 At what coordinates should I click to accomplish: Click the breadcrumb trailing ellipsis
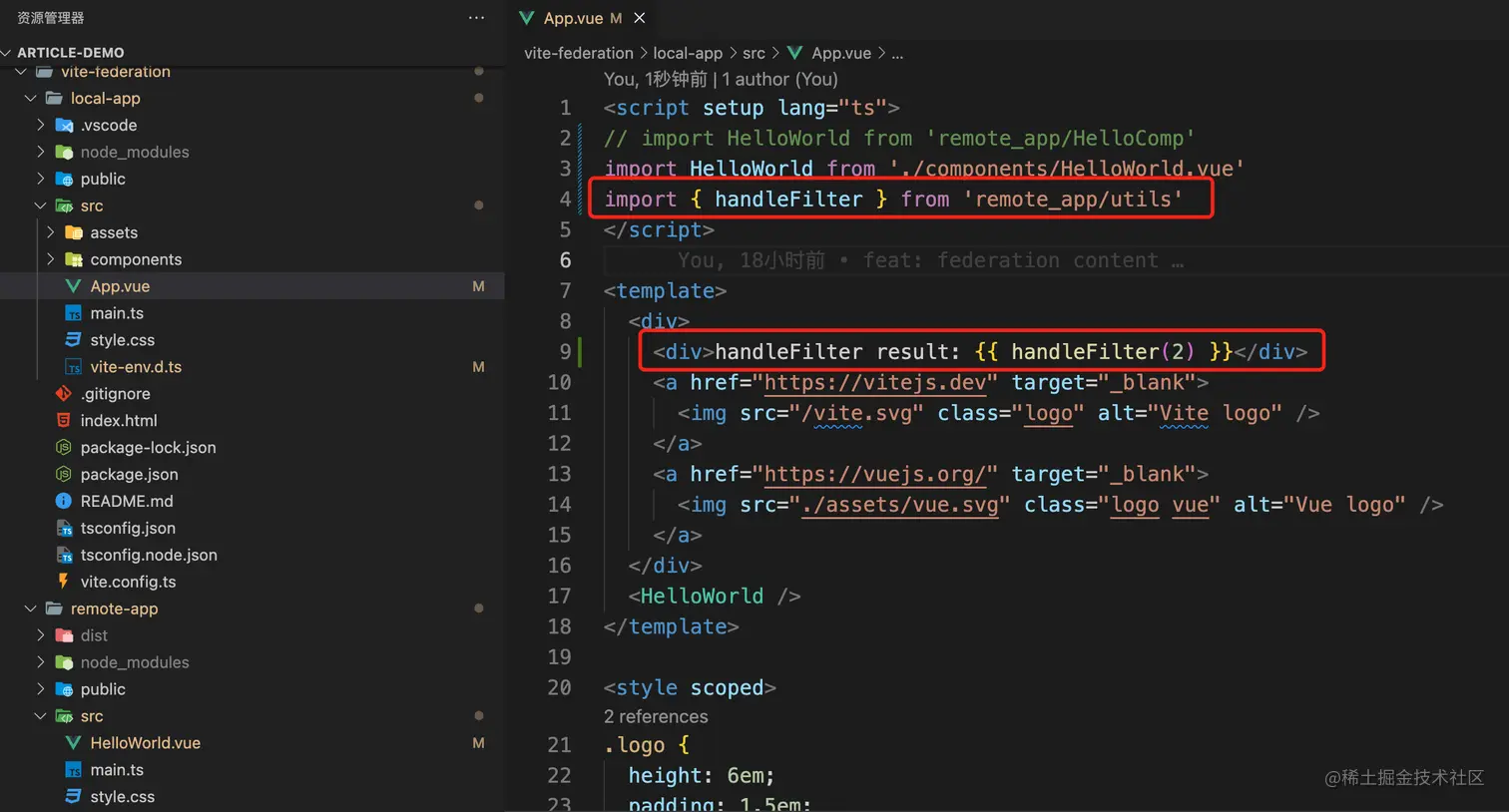[x=897, y=54]
